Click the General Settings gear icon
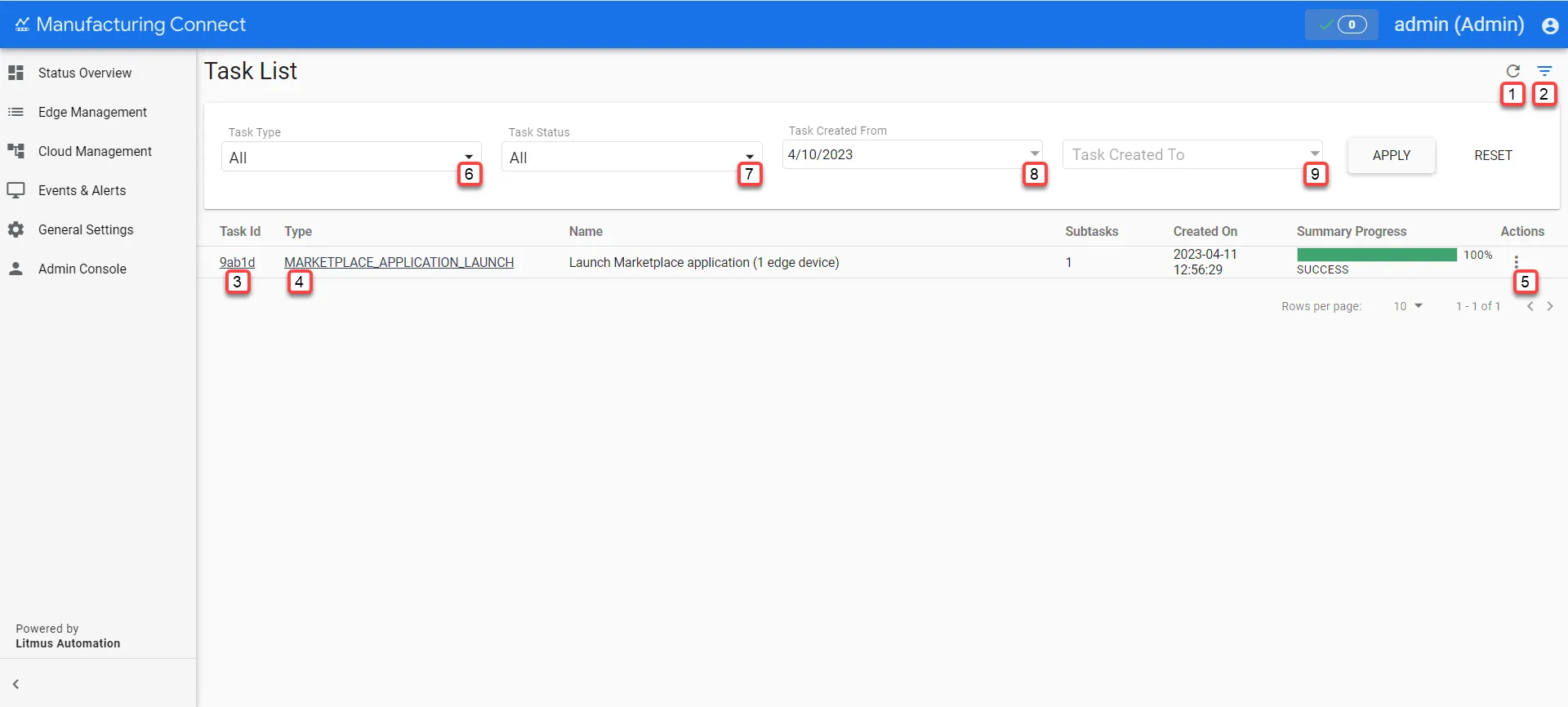The height and width of the screenshot is (707, 1568). point(16,229)
